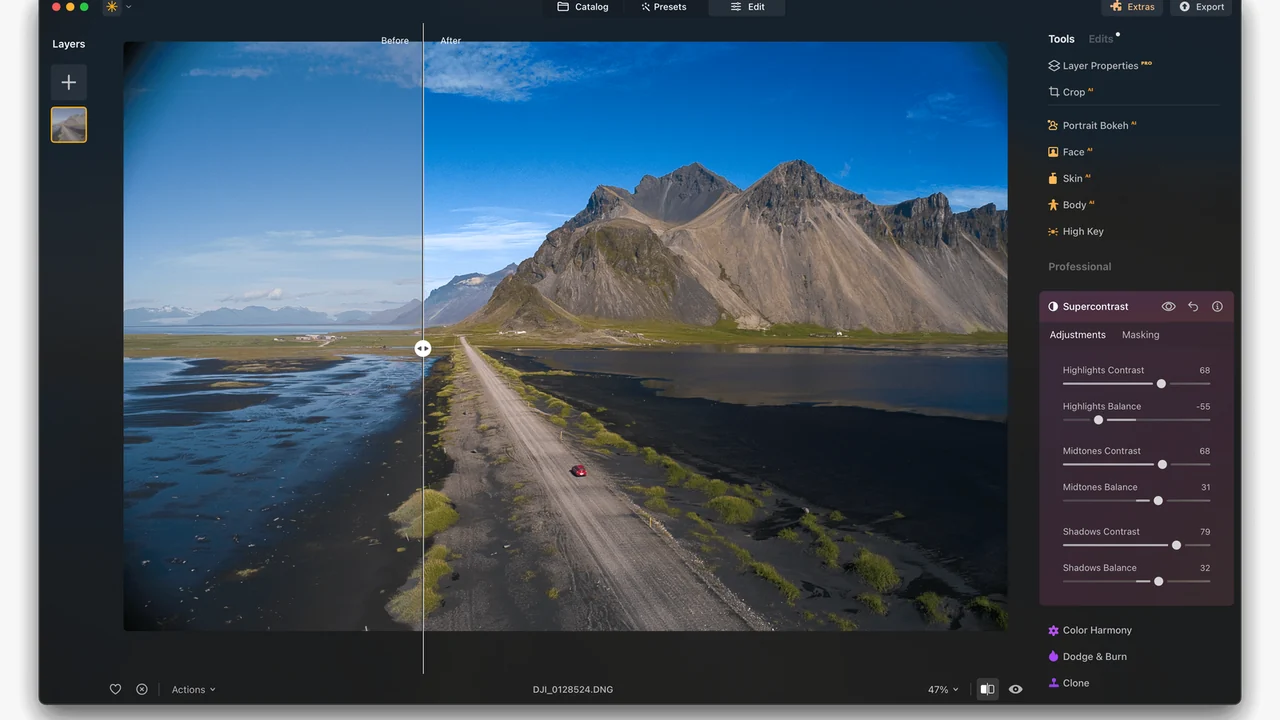Open Layer Properties tool
This screenshot has width=1280, height=720.
click(x=1099, y=66)
